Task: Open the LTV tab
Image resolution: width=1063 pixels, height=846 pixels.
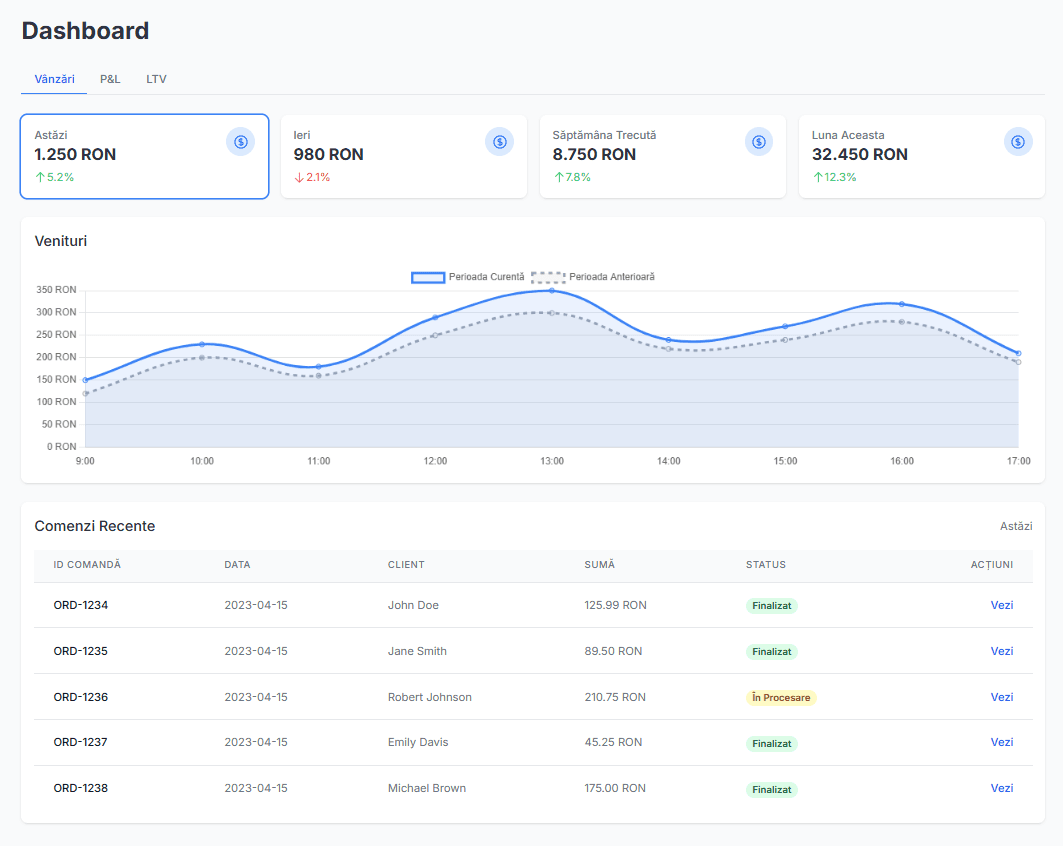Action: (x=157, y=78)
